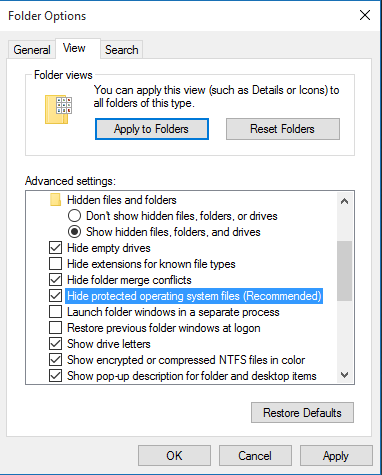Switch to the General tab
Screen dimensions: 382x475
32,50
